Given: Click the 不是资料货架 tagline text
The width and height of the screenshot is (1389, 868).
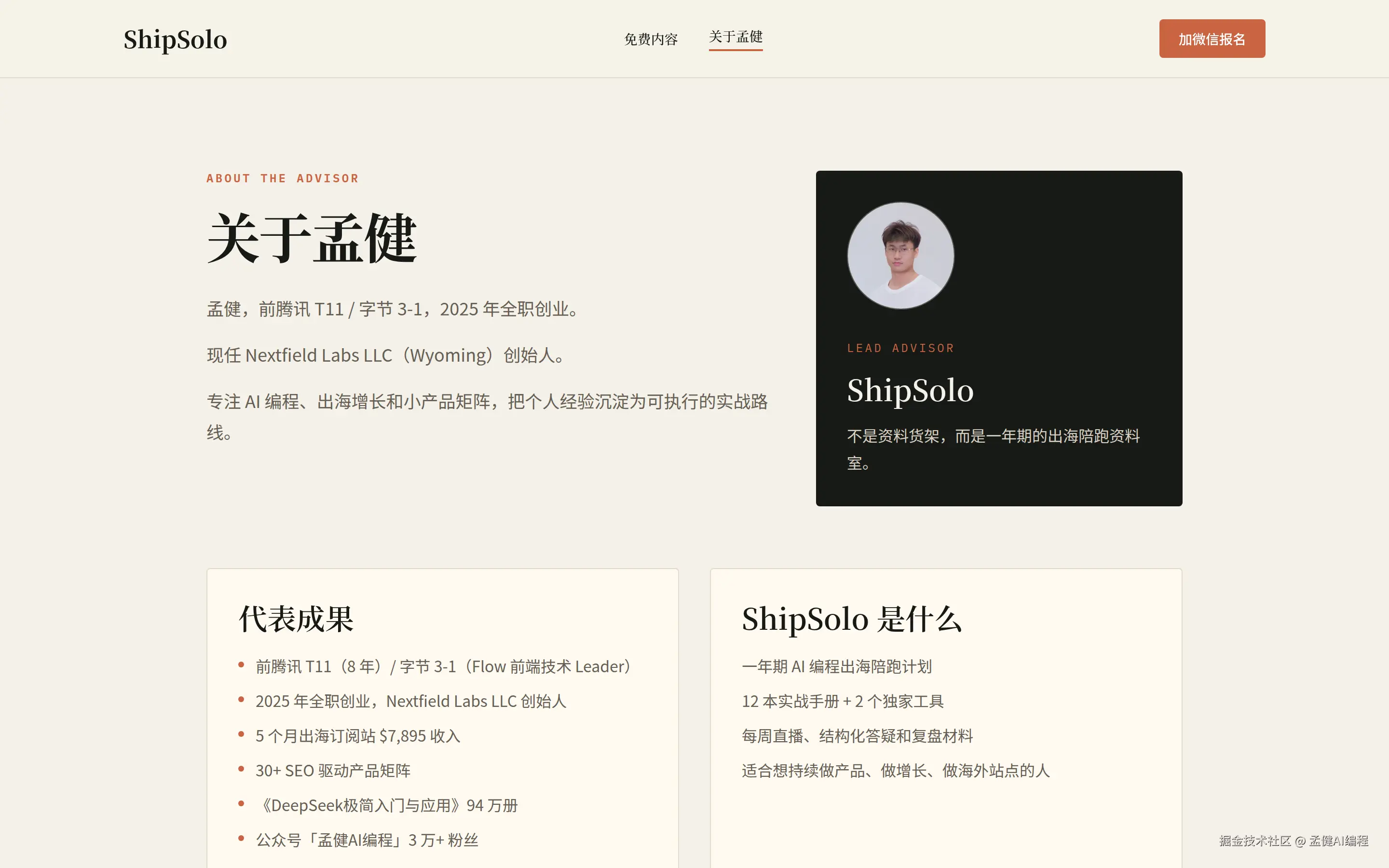Looking at the screenshot, I should [x=993, y=449].
